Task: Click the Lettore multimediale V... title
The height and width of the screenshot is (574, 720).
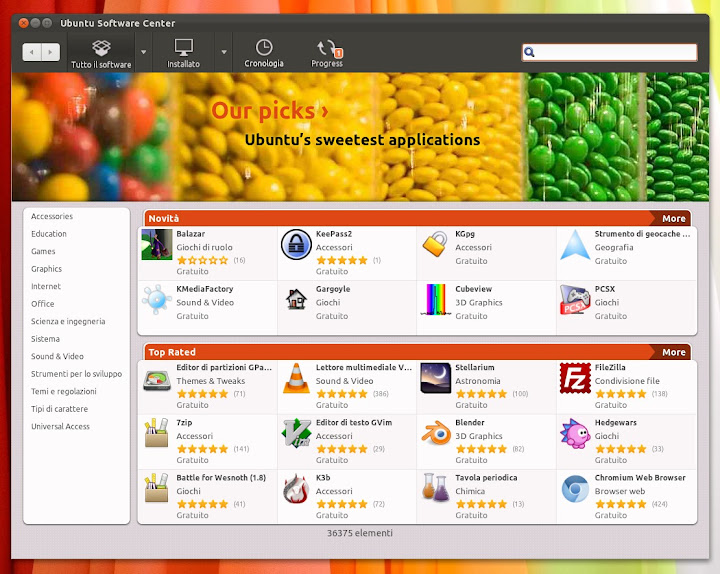Action: [x=364, y=367]
